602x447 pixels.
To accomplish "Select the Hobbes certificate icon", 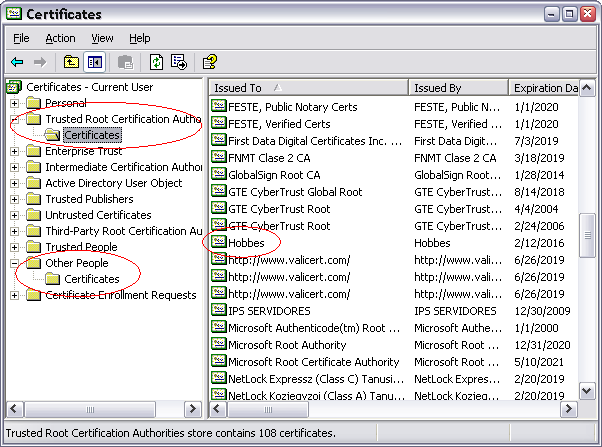I will tap(219, 243).
